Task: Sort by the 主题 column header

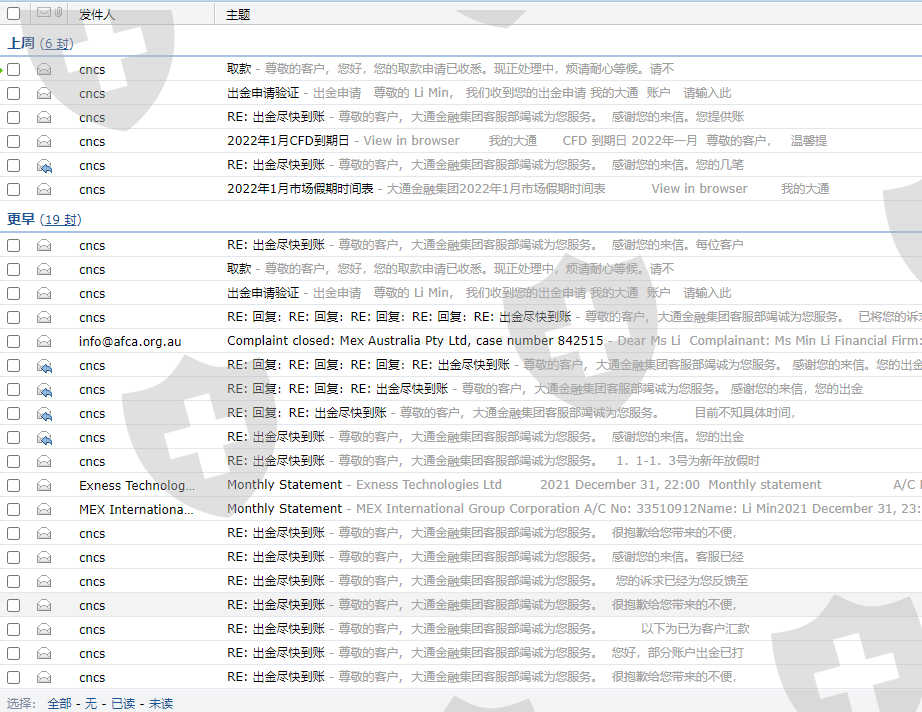Action: tap(238, 15)
